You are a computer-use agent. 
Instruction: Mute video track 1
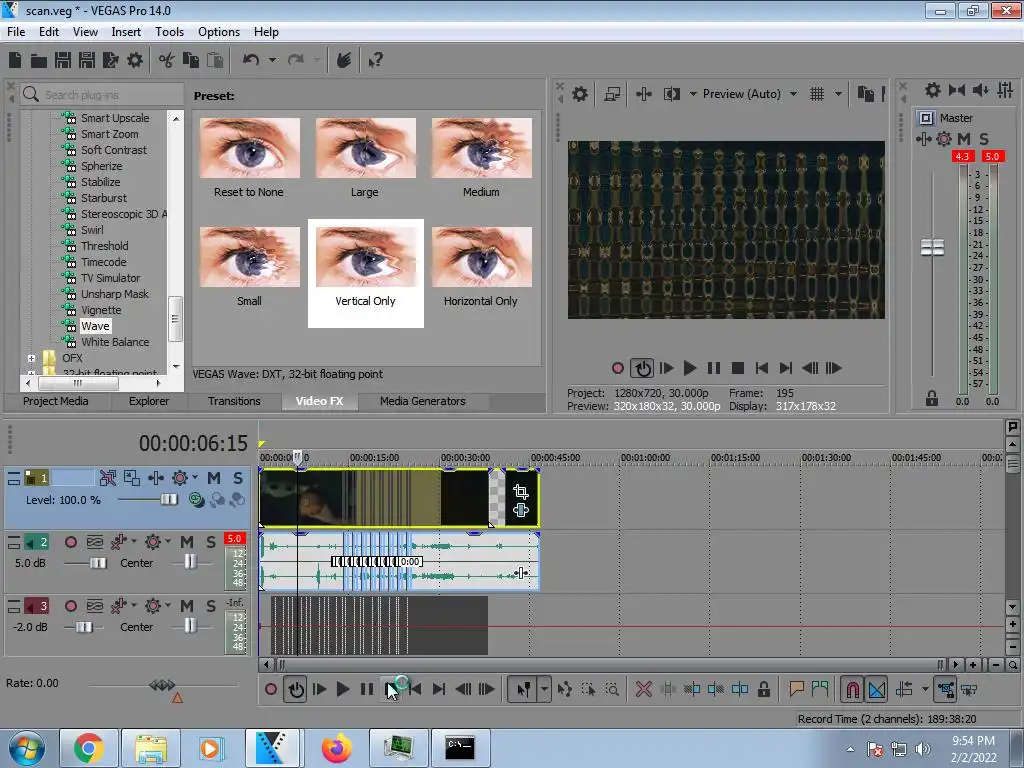pyautogui.click(x=214, y=478)
